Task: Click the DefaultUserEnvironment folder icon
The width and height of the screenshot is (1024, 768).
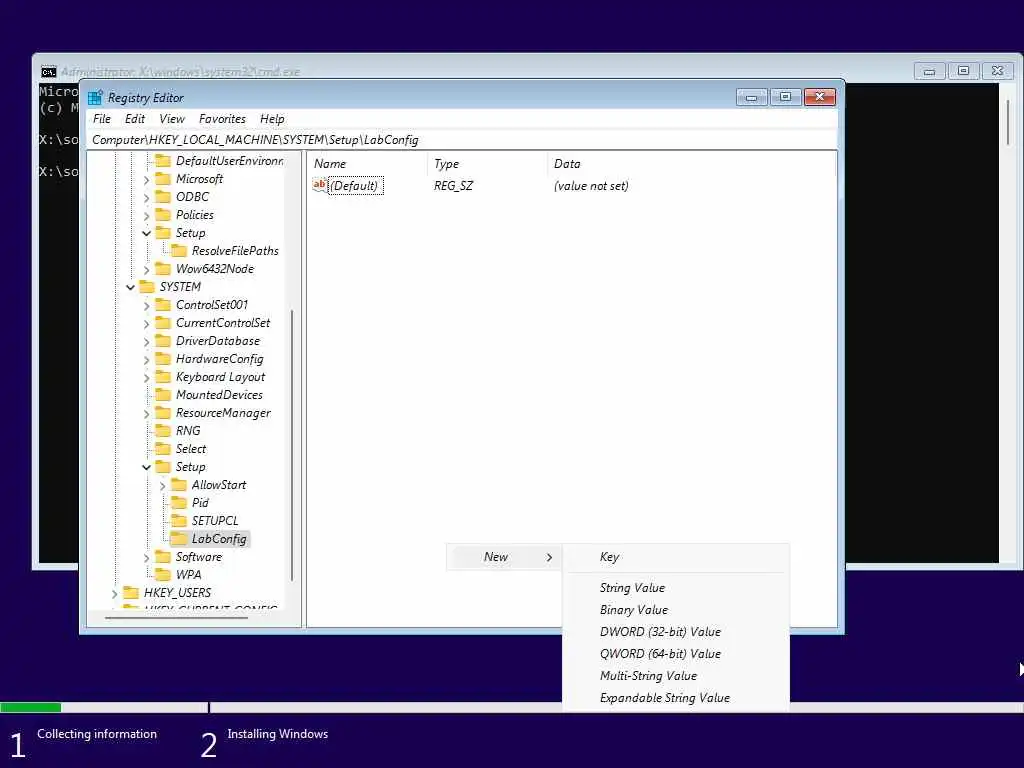Action: point(163,161)
